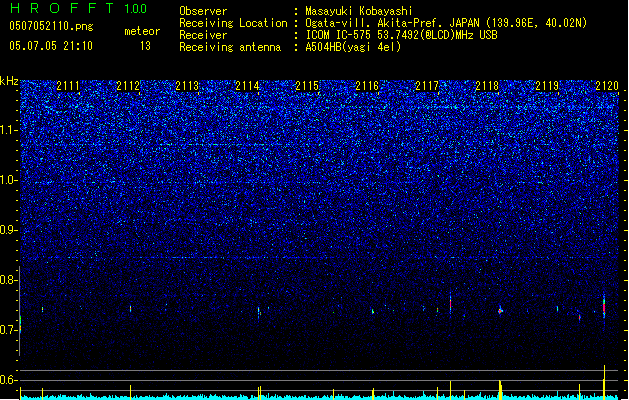Image resolution: width=629 pixels, height=400 pixels.
Task: Click the "Receiving antenna" label
Action: click(230, 47)
